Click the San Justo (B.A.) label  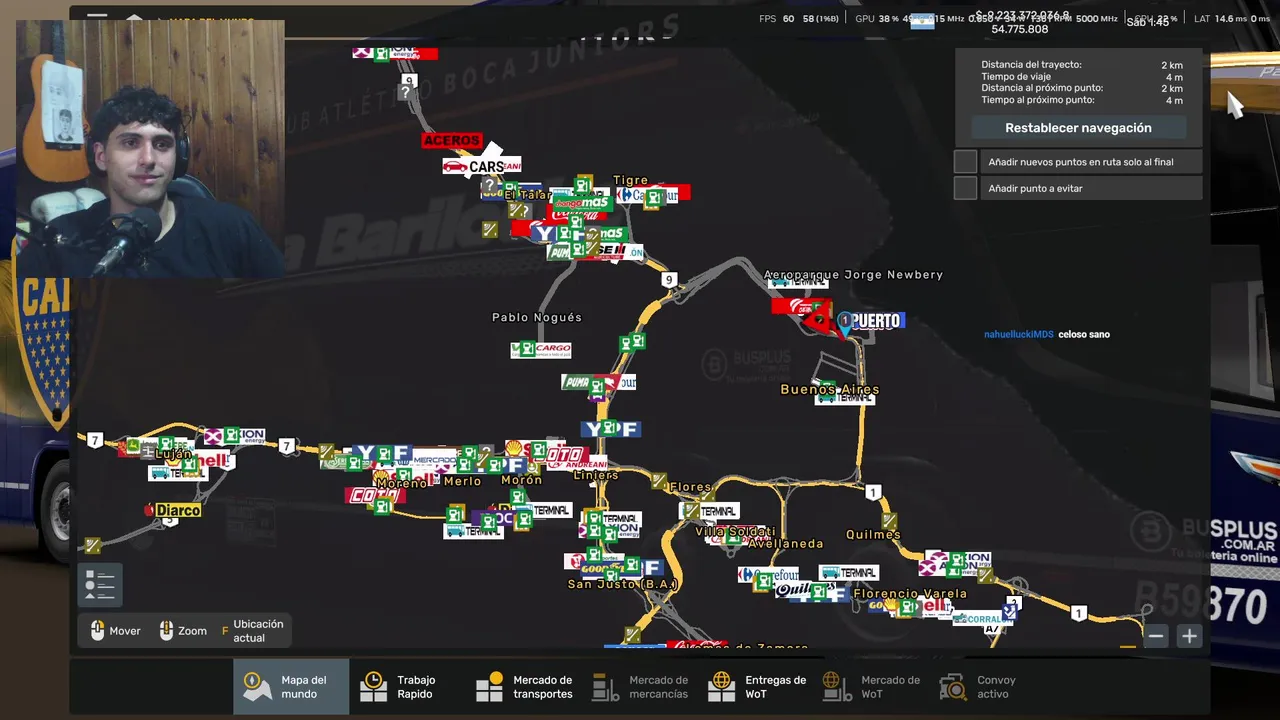coord(623,584)
